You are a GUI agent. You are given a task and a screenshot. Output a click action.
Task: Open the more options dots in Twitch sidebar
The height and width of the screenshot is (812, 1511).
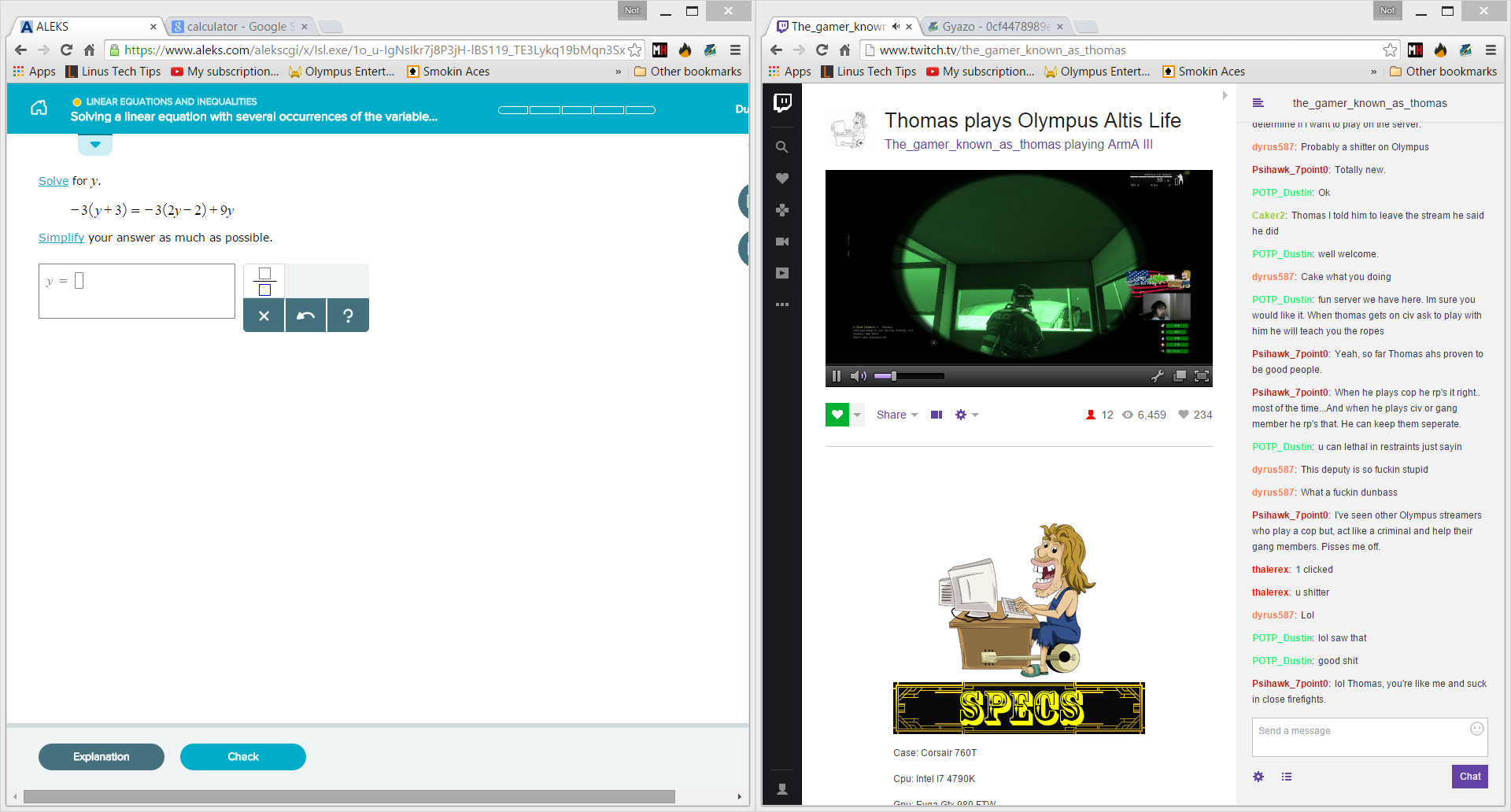click(x=782, y=304)
